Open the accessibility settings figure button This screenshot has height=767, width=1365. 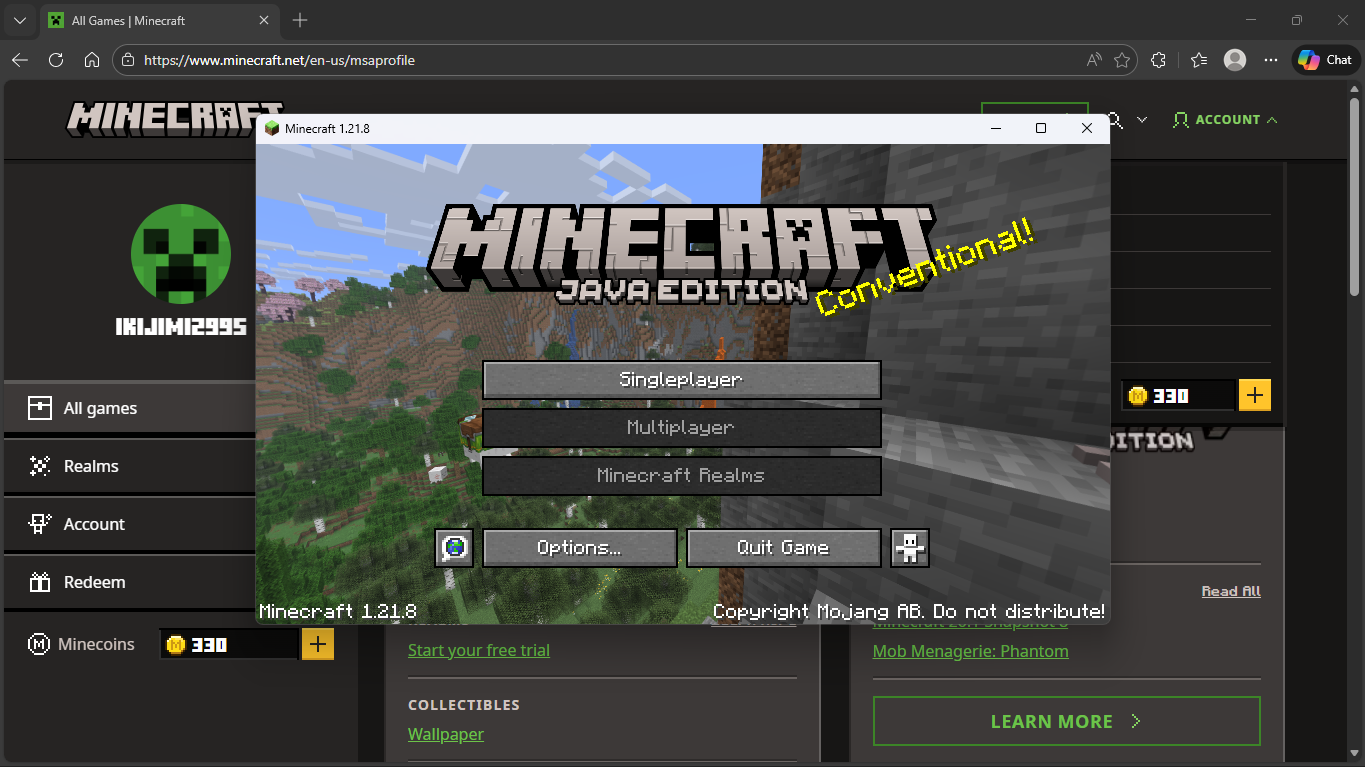coord(910,548)
